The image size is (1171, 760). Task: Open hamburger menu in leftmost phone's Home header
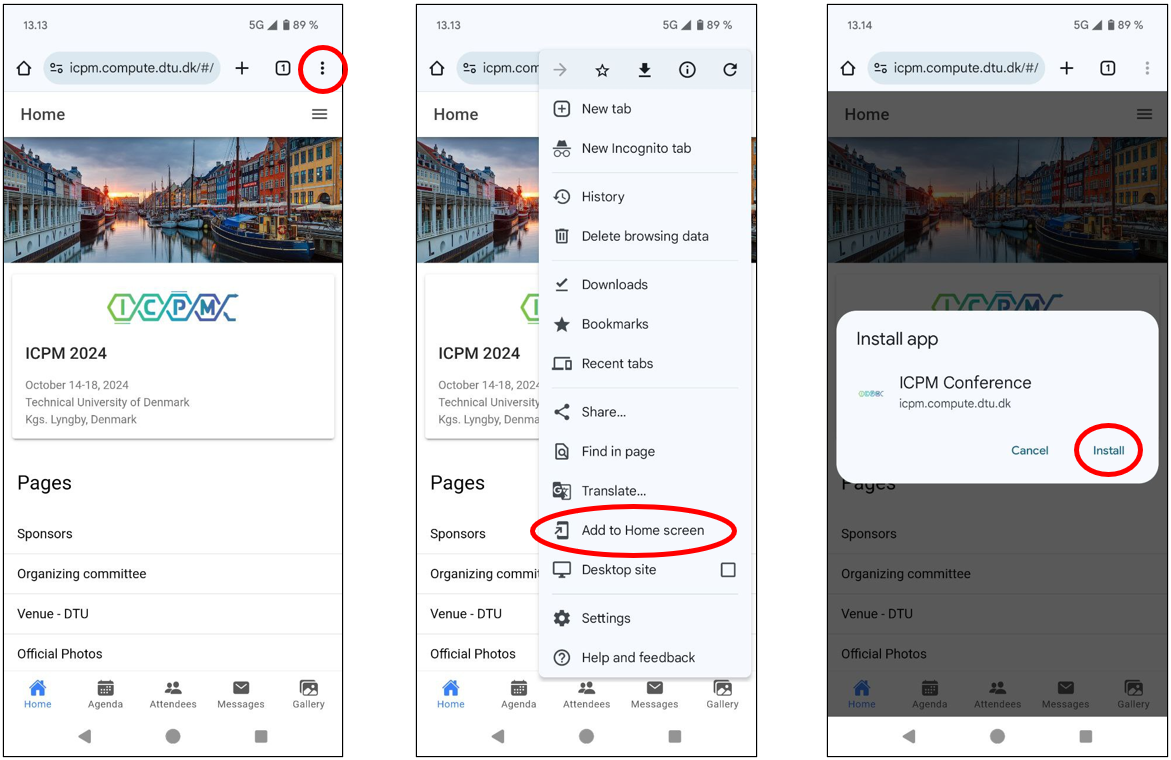pos(319,114)
